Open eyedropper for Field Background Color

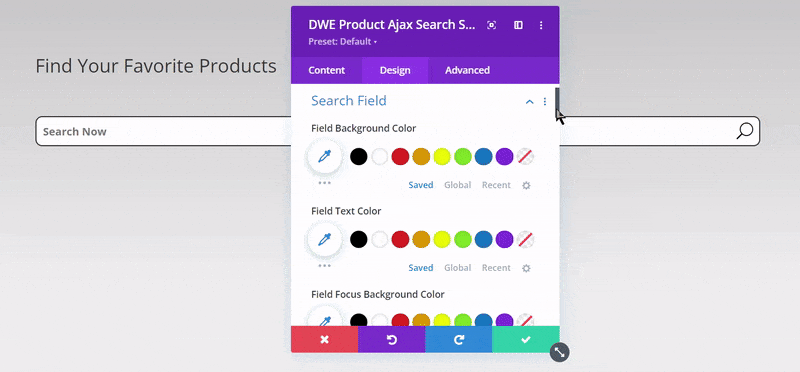324,156
